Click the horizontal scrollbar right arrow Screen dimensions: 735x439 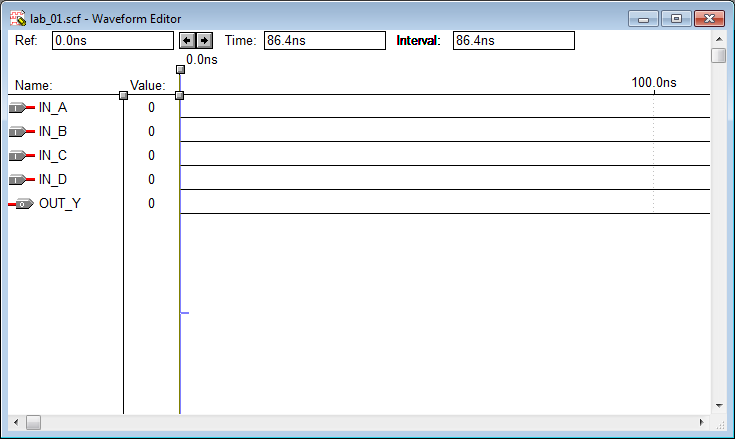(x=702, y=423)
